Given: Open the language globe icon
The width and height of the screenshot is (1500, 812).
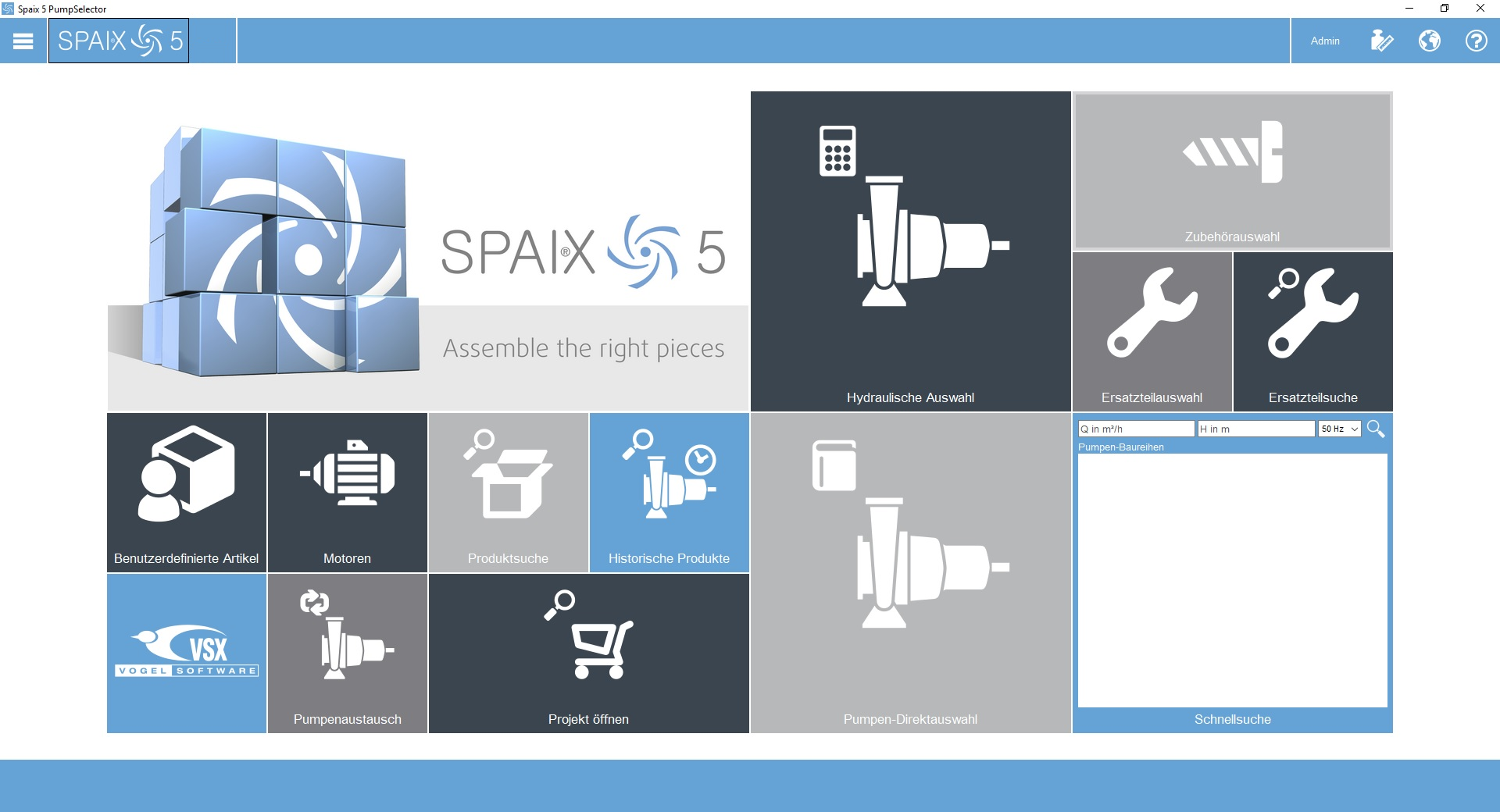Looking at the screenshot, I should point(1430,41).
